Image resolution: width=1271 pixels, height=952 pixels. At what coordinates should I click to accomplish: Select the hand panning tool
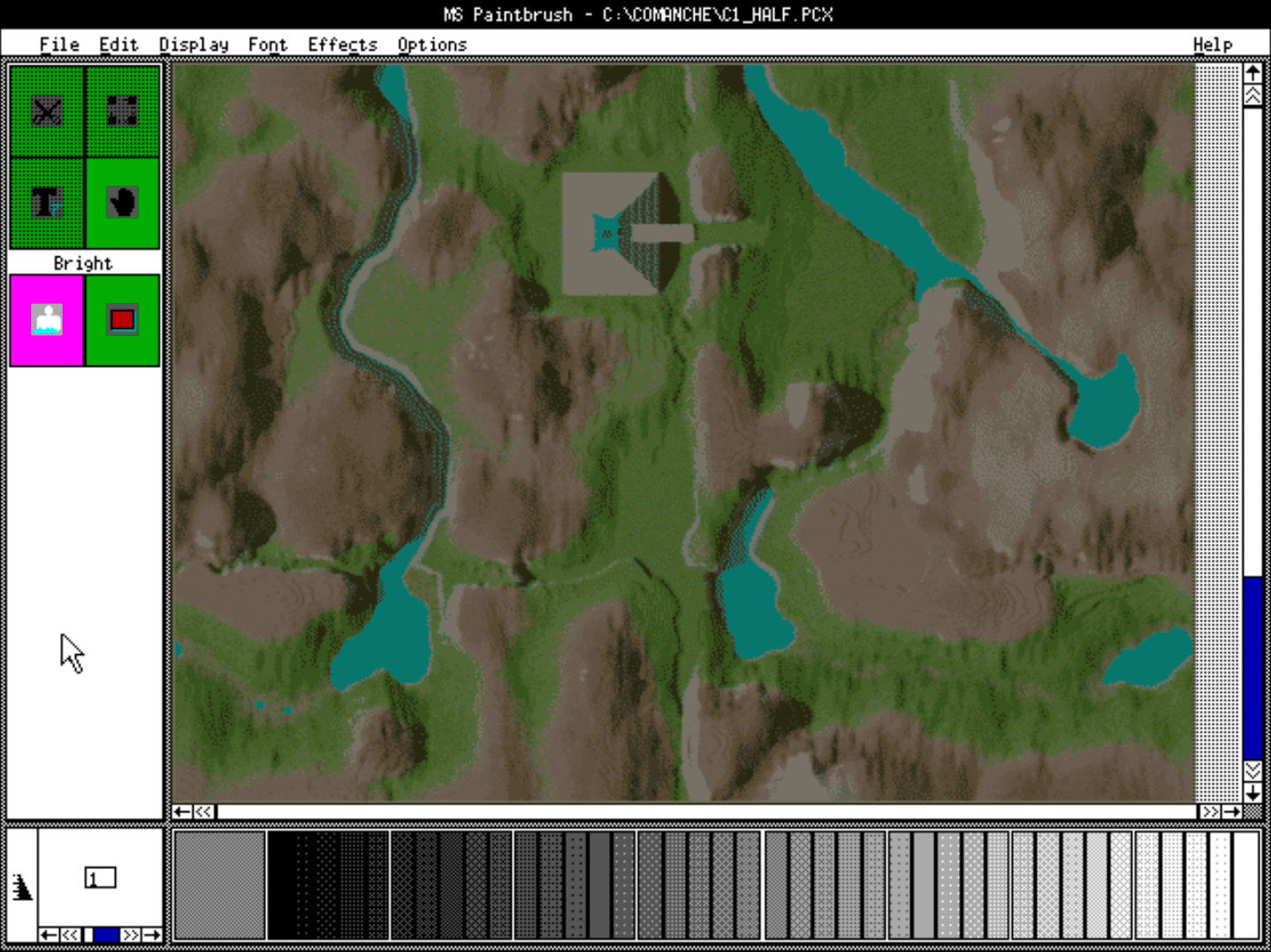[122, 203]
